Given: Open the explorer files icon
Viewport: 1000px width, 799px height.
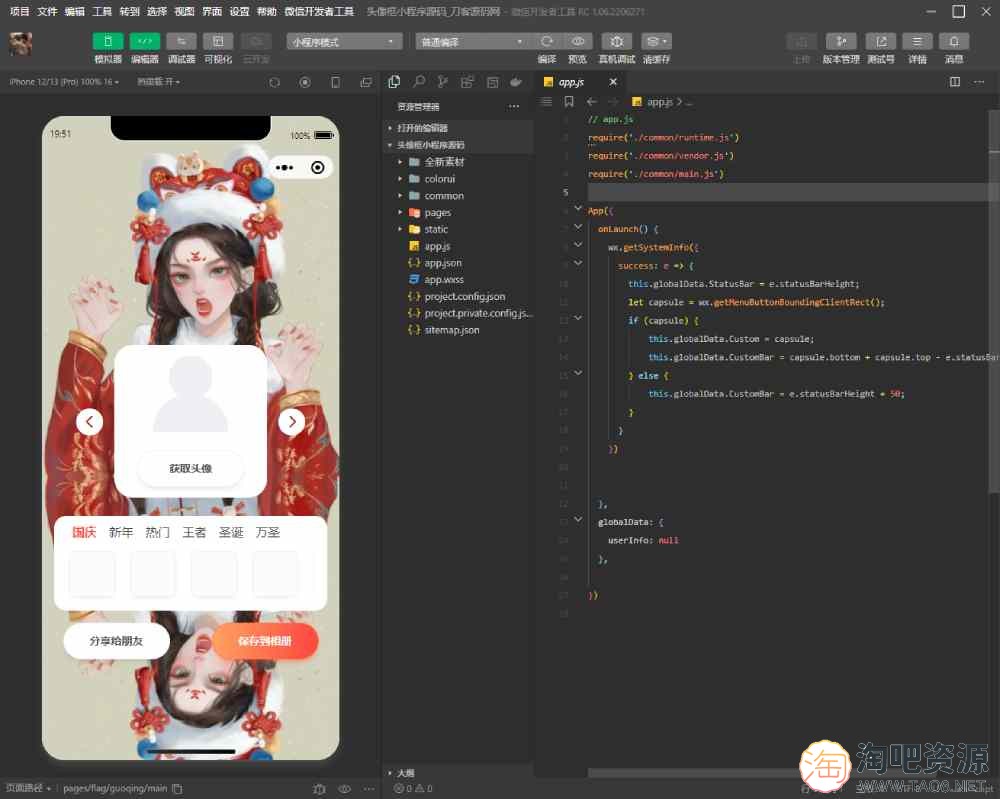Looking at the screenshot, I should pyautogui.click(x=394, y=82).
